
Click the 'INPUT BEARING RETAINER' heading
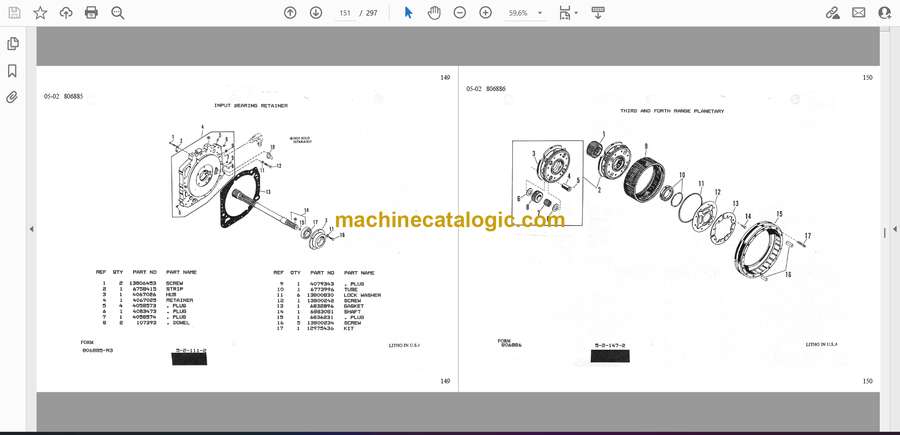click(x=251, y=106)
